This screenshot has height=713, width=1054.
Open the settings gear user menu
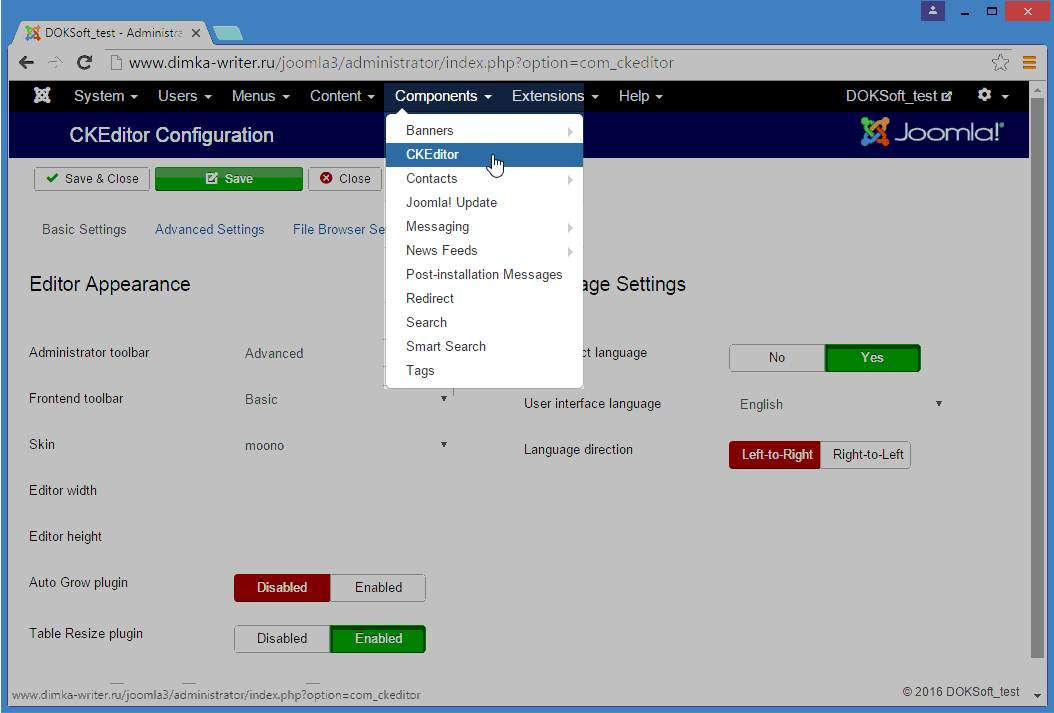click(x=992, y=96)
